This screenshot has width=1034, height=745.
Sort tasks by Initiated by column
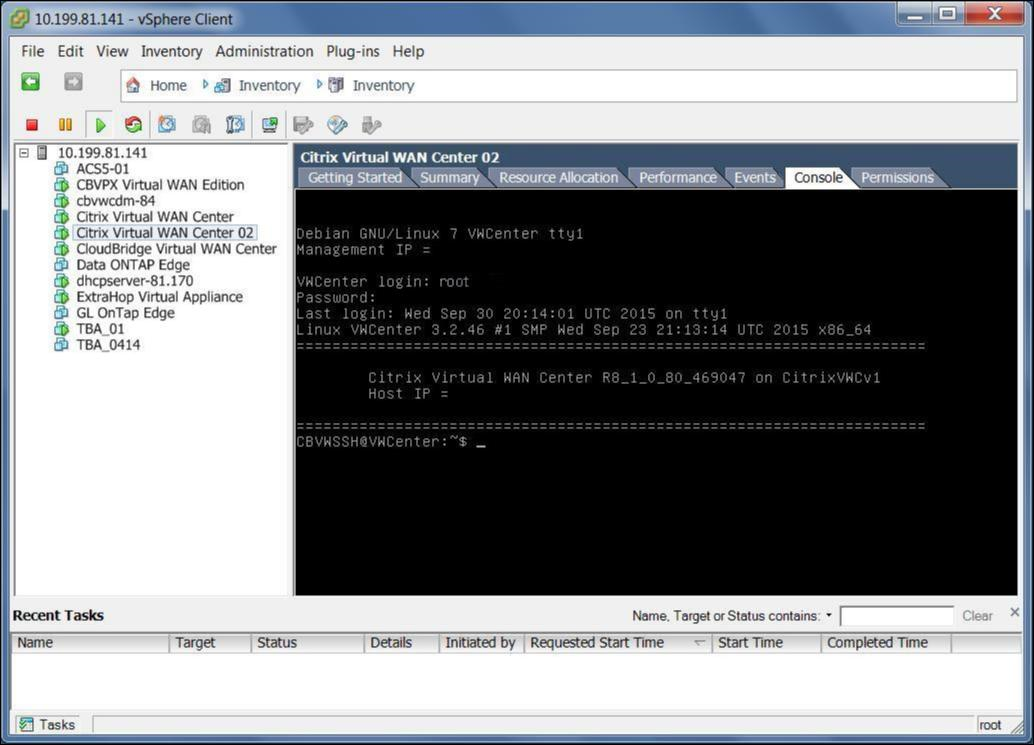click(x=481, y=643)
